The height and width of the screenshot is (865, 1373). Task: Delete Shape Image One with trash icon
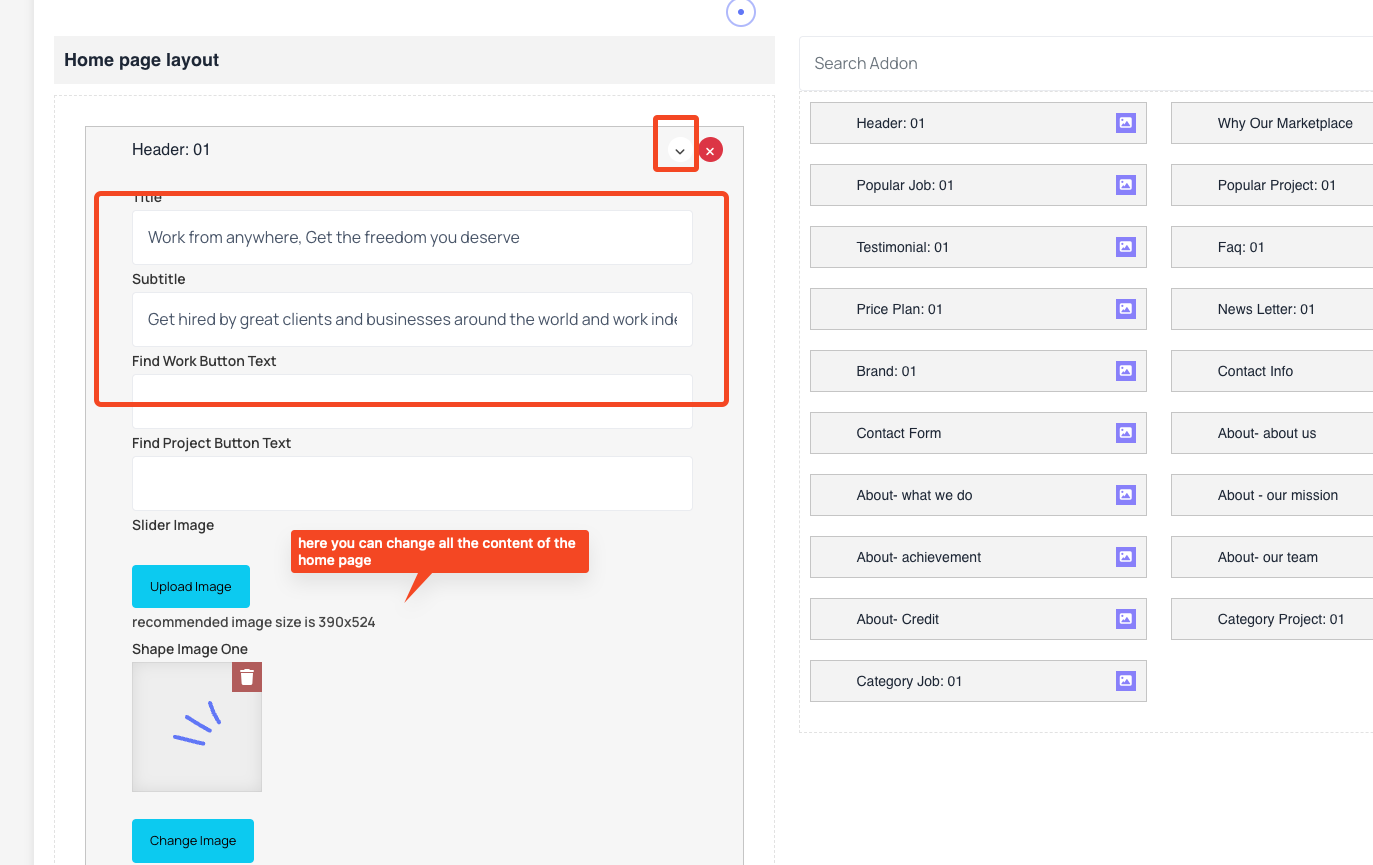click(247, 677)
